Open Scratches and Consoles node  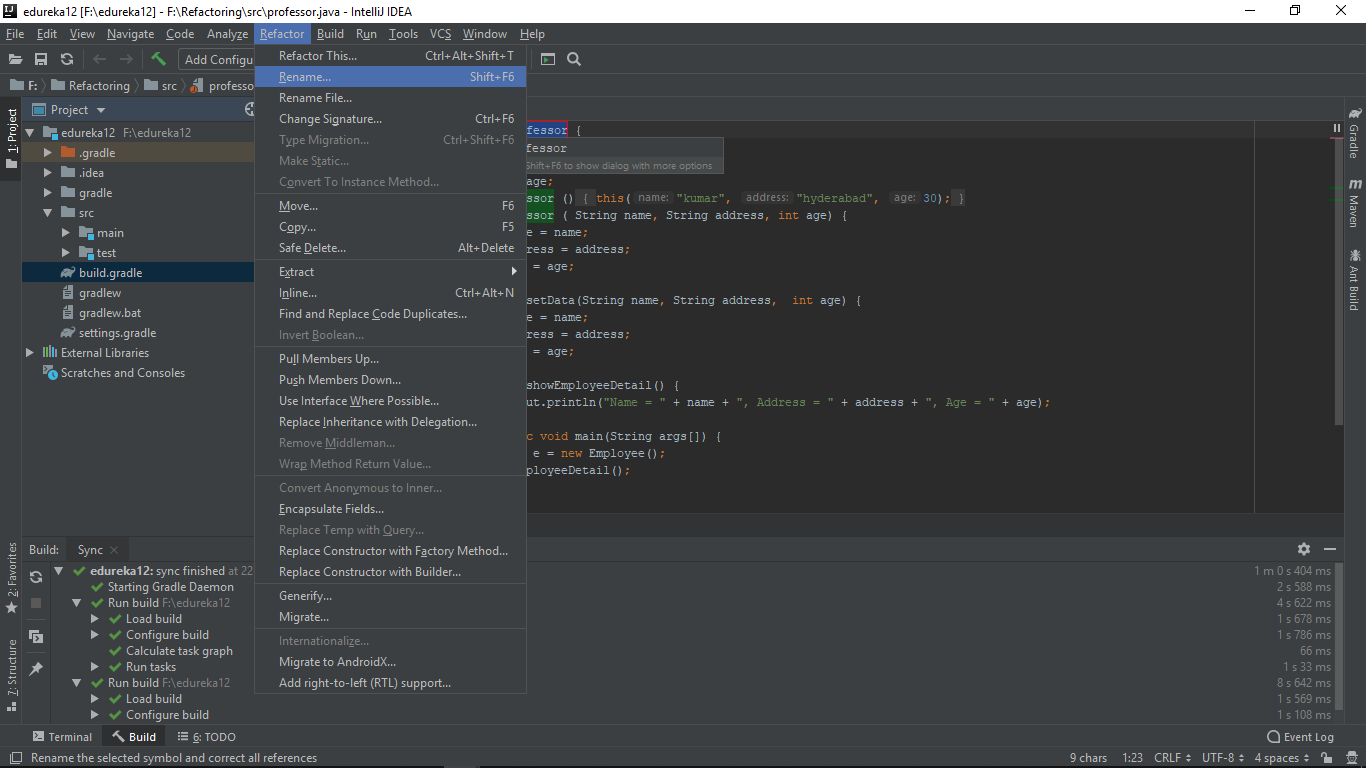[x=123, y=373]
